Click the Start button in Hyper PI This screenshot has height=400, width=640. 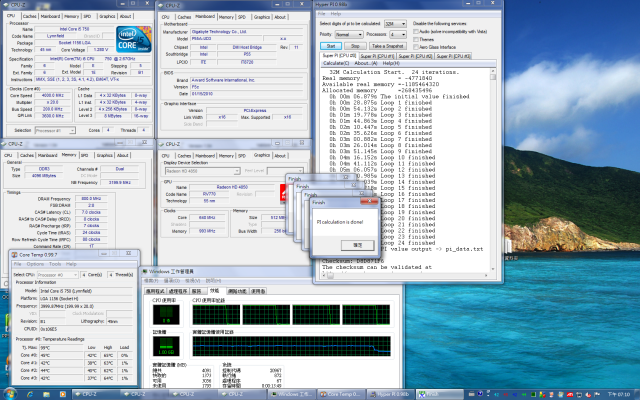[331, 46]
